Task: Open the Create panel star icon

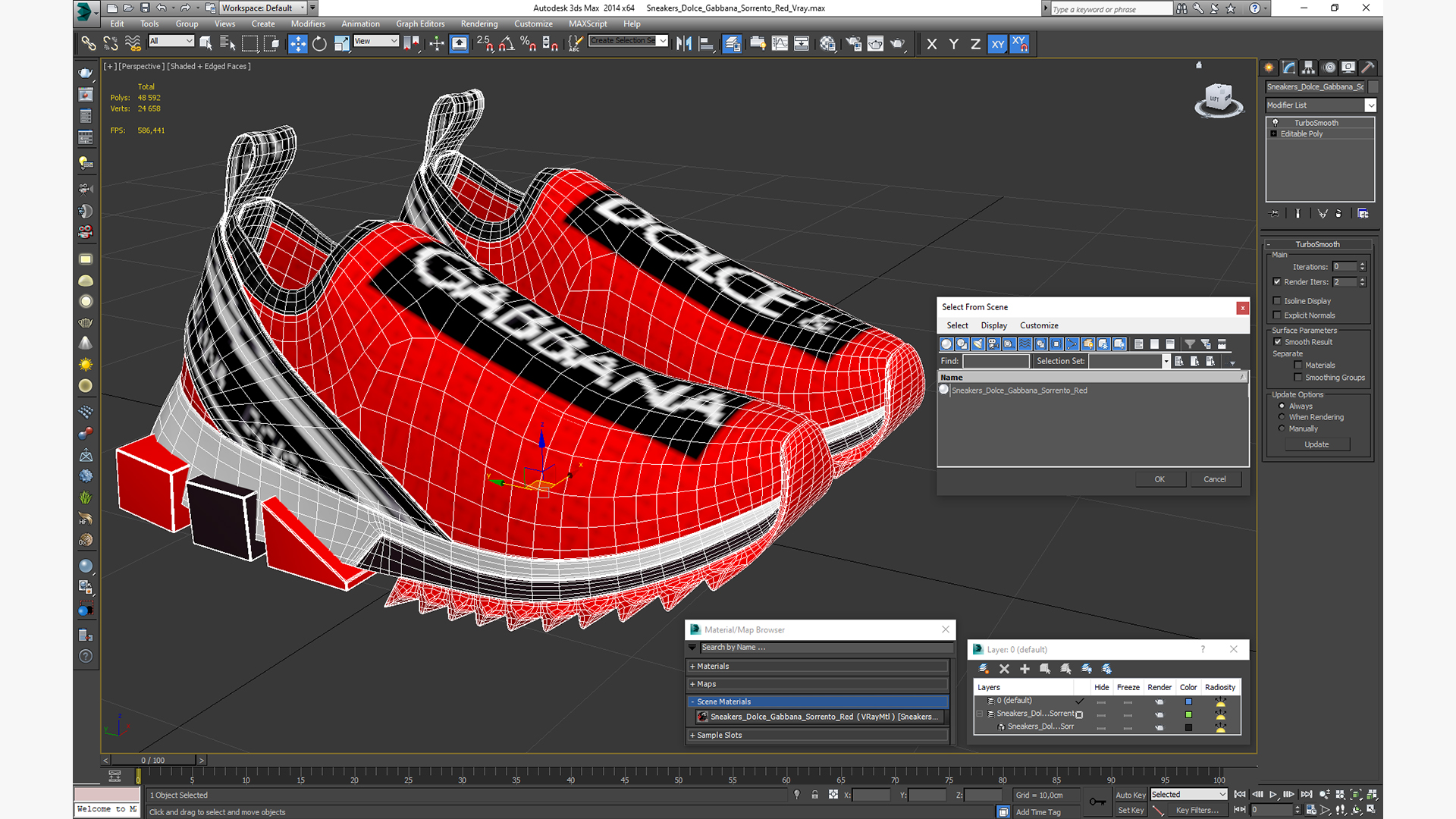Action: point(1269,67)
